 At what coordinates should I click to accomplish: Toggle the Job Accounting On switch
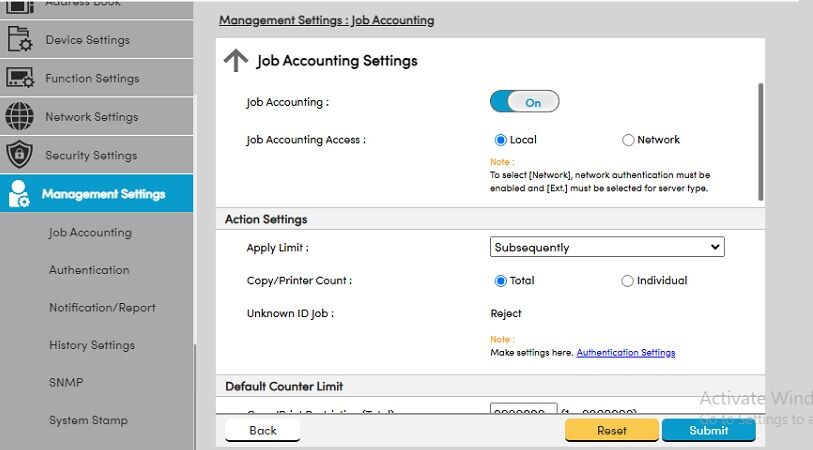[524, 102]
